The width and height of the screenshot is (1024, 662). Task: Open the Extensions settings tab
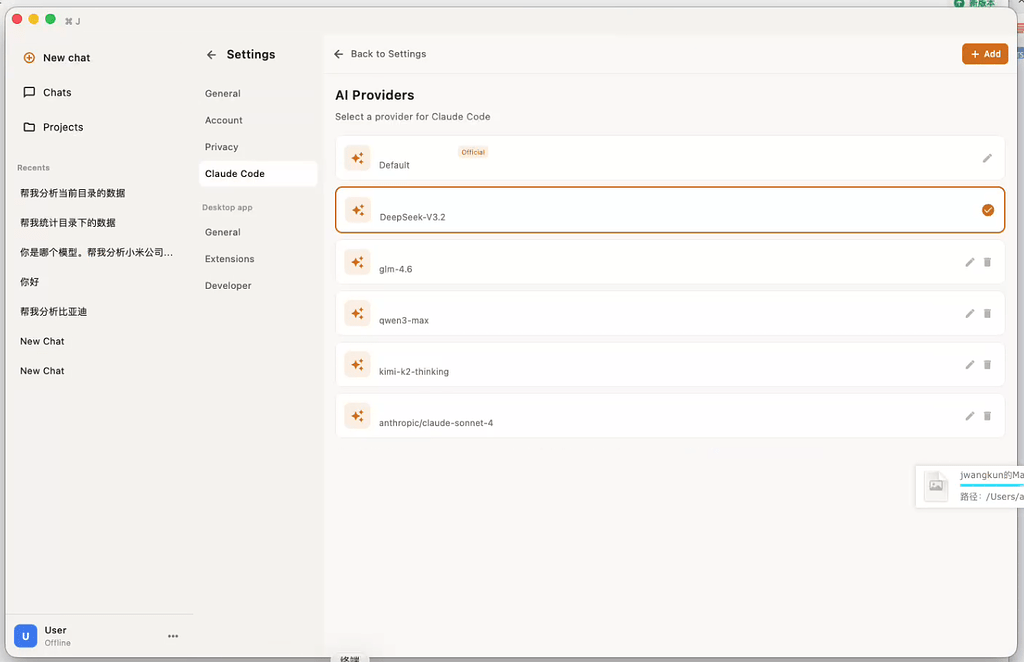tap(229, 259)
